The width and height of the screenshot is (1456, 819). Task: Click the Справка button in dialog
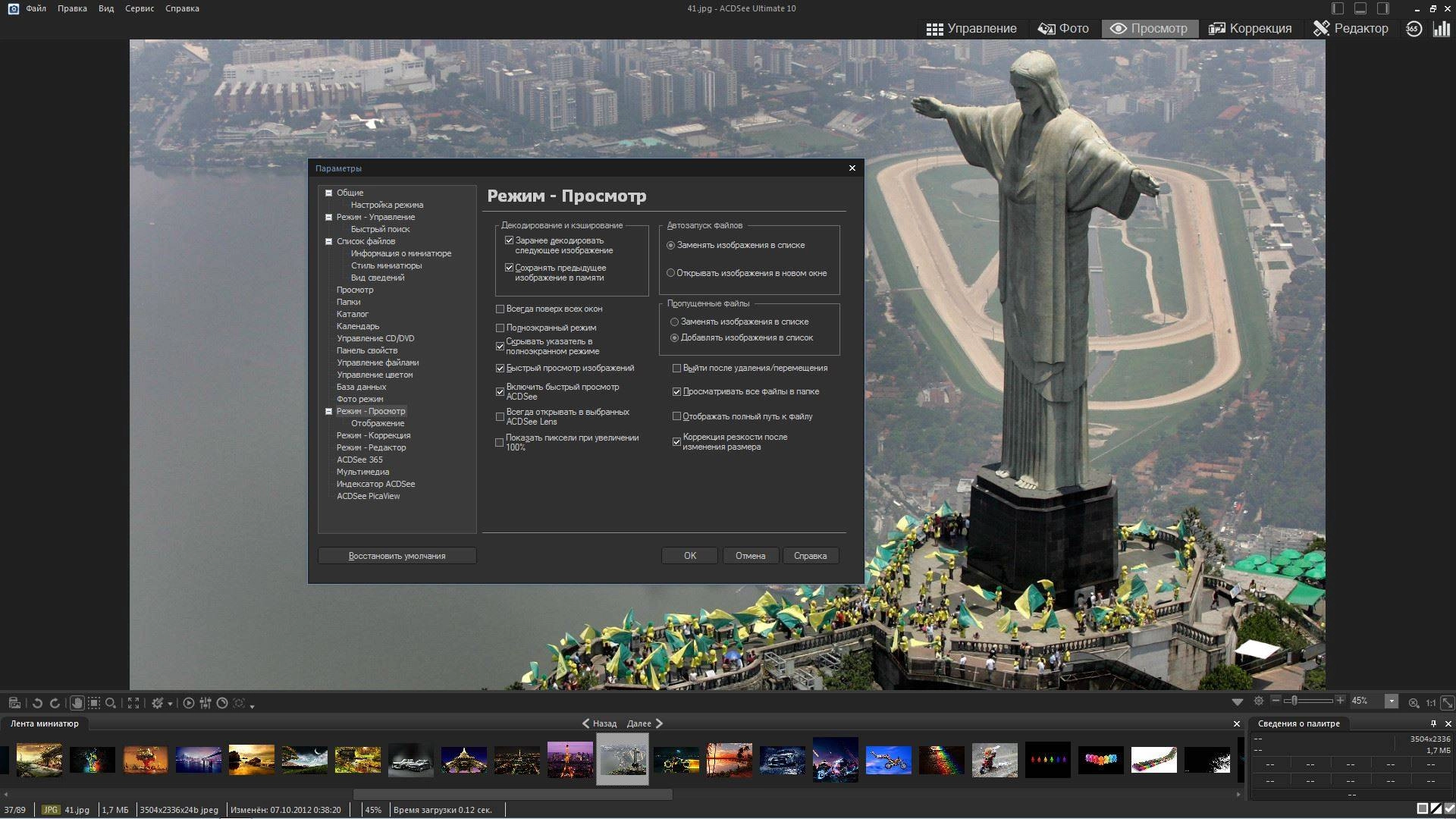click(x=810, y=556)
